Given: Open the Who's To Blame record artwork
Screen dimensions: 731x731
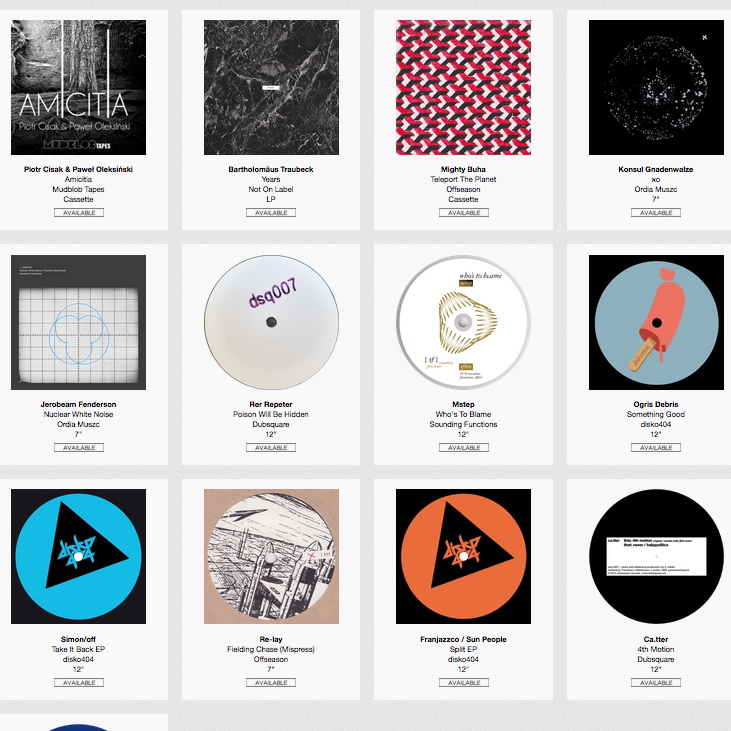Looking at the screenshot, I should click(x=463, y=322).
